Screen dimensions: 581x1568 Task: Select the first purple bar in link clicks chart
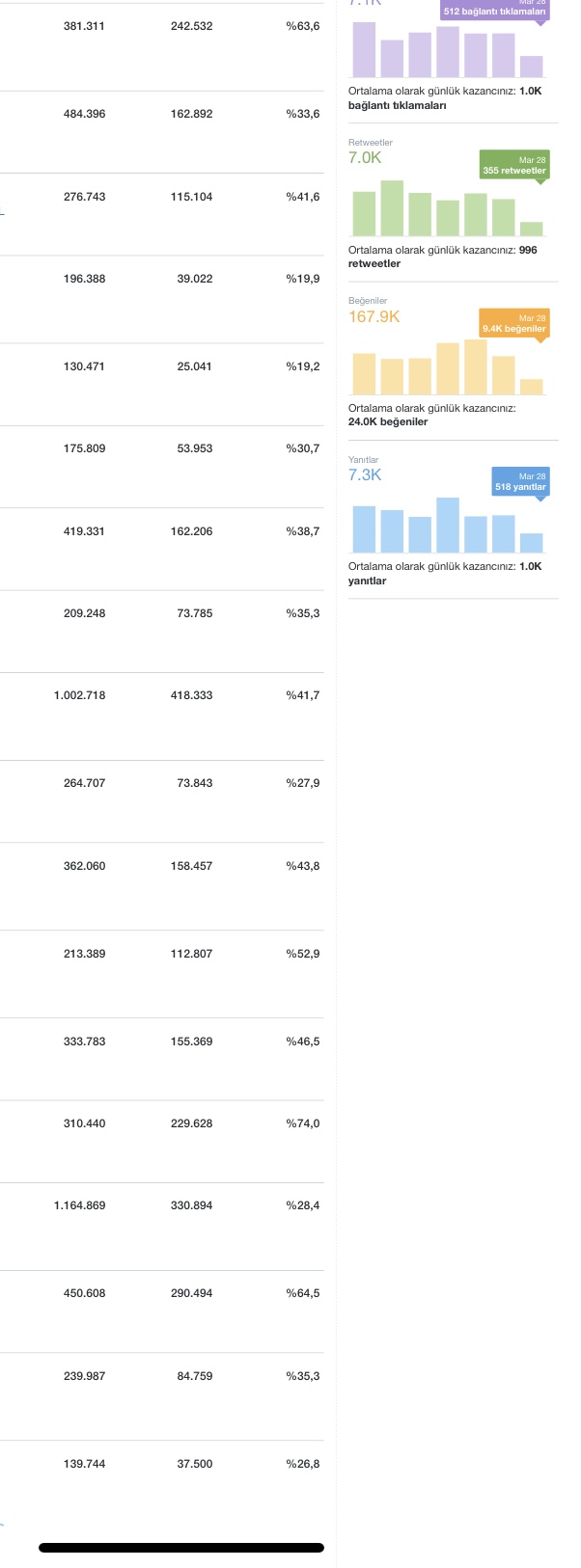[364, 49]
